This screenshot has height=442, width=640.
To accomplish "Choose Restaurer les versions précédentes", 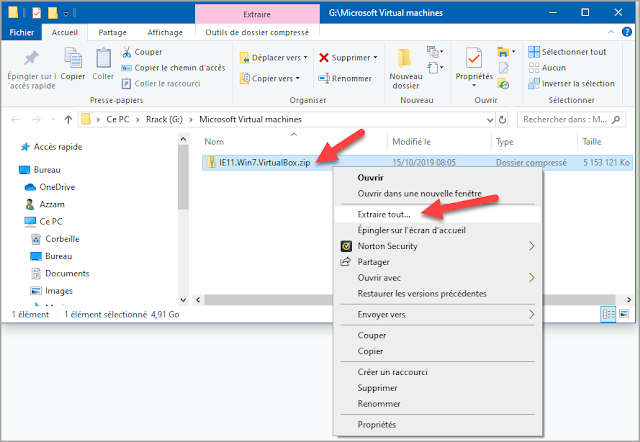I will coord(438,293).
